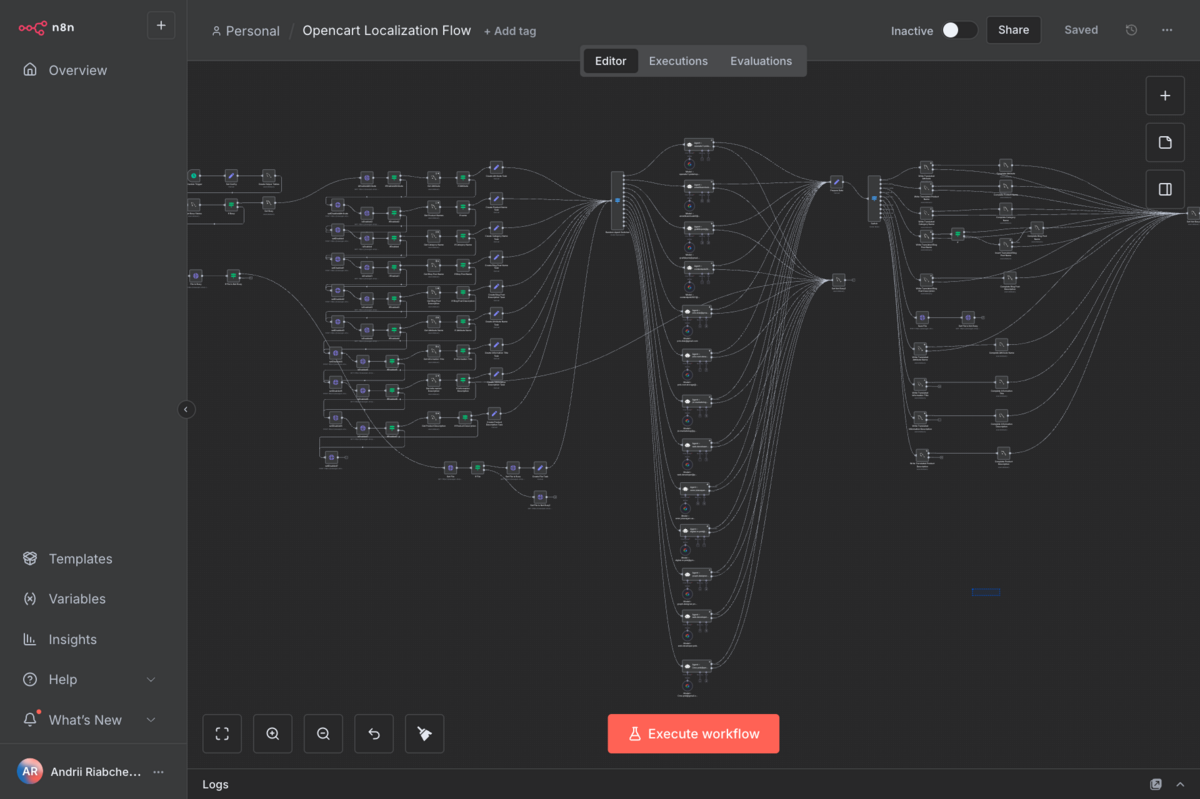1200x799 pixels.
Task: Open workflow version history
Action: point(1131,30)
